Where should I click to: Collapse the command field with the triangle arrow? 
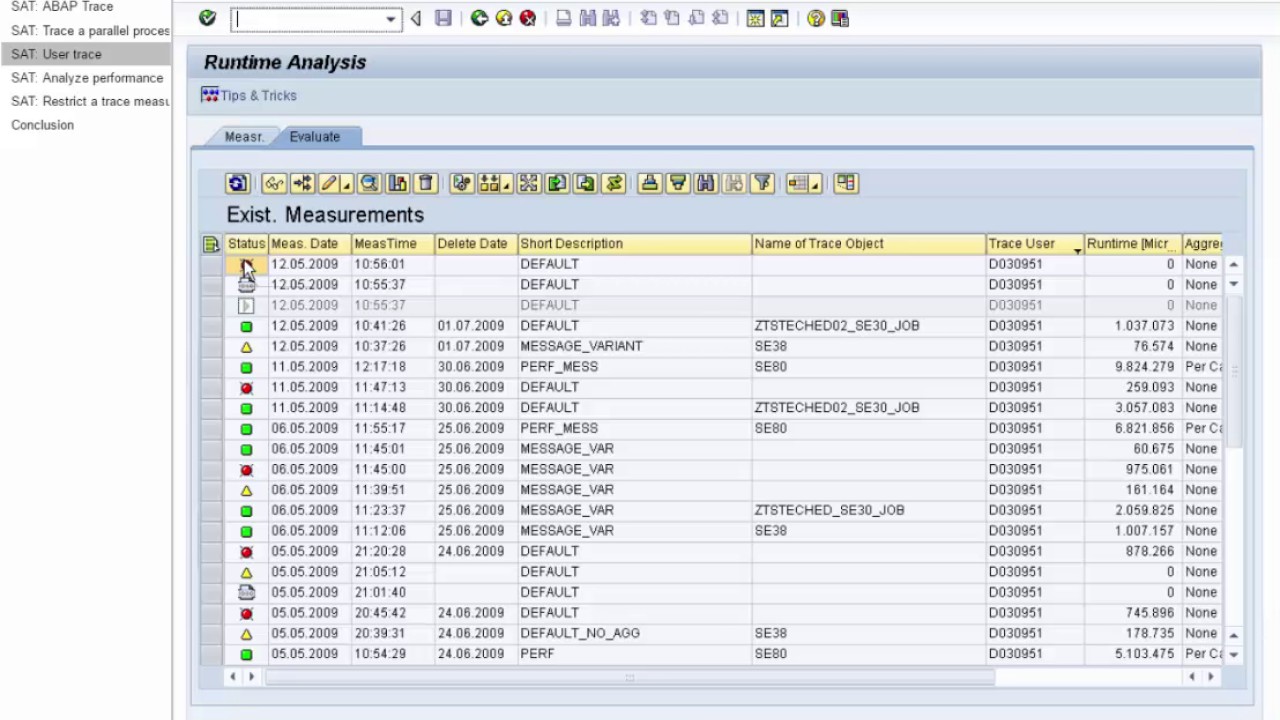416,18
